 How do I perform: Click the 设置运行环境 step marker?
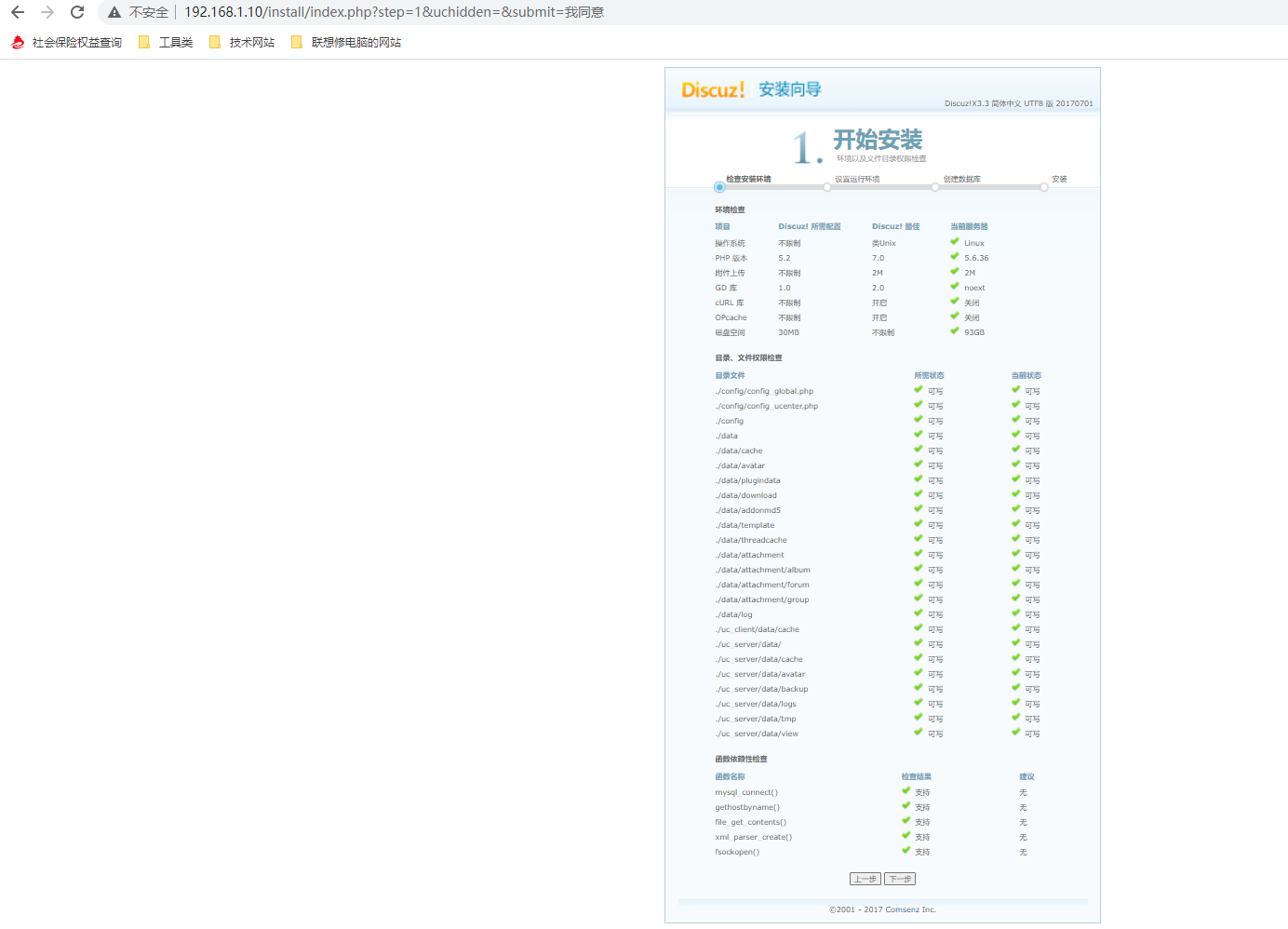[827, 187]
